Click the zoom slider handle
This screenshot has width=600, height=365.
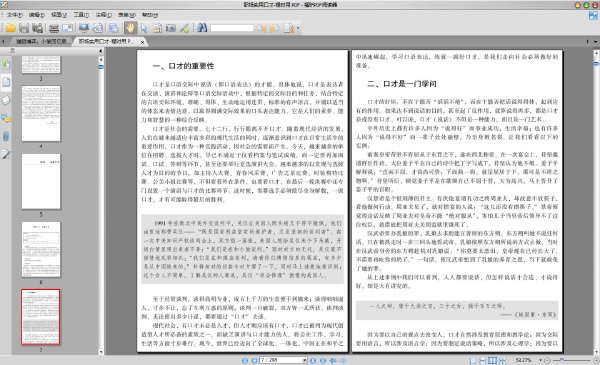pos(561,360)
